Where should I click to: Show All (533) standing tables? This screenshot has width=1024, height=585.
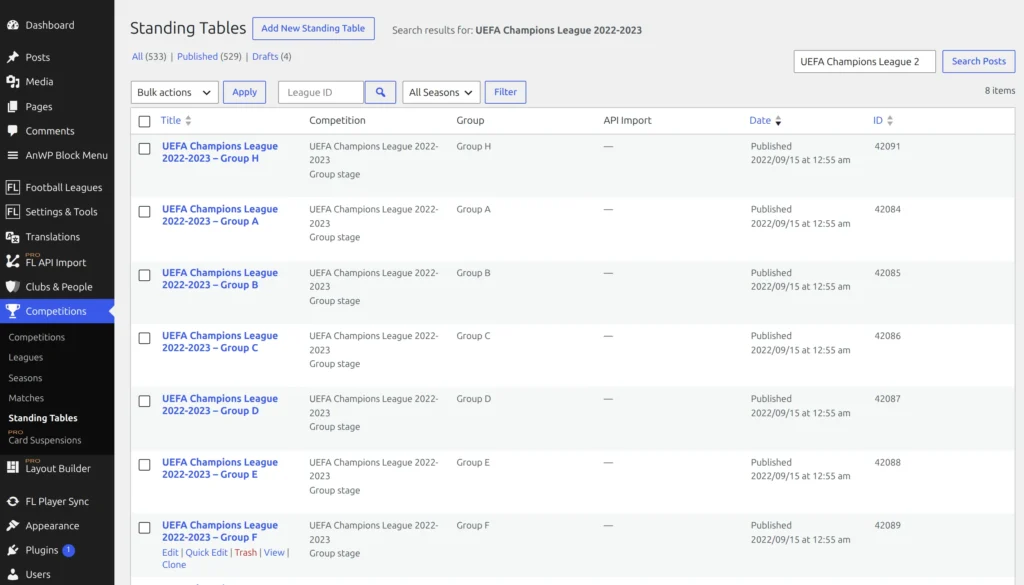(149, 56)
